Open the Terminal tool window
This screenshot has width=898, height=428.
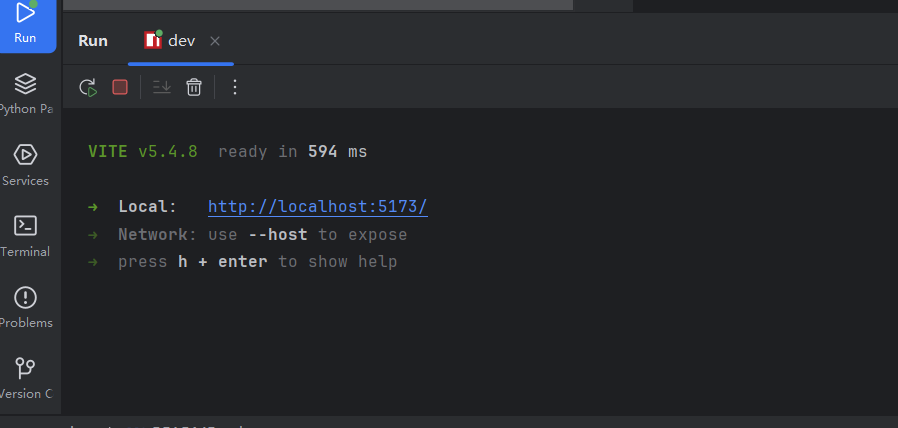pos(25,235)
